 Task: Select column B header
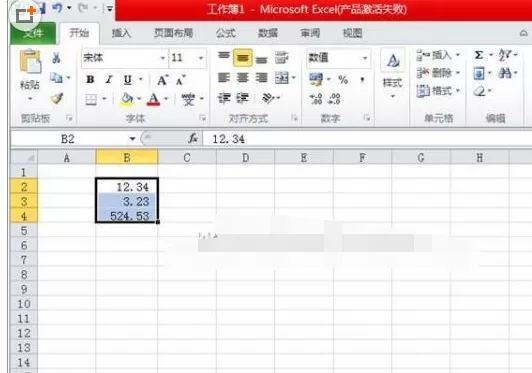[x=127, y=157]
